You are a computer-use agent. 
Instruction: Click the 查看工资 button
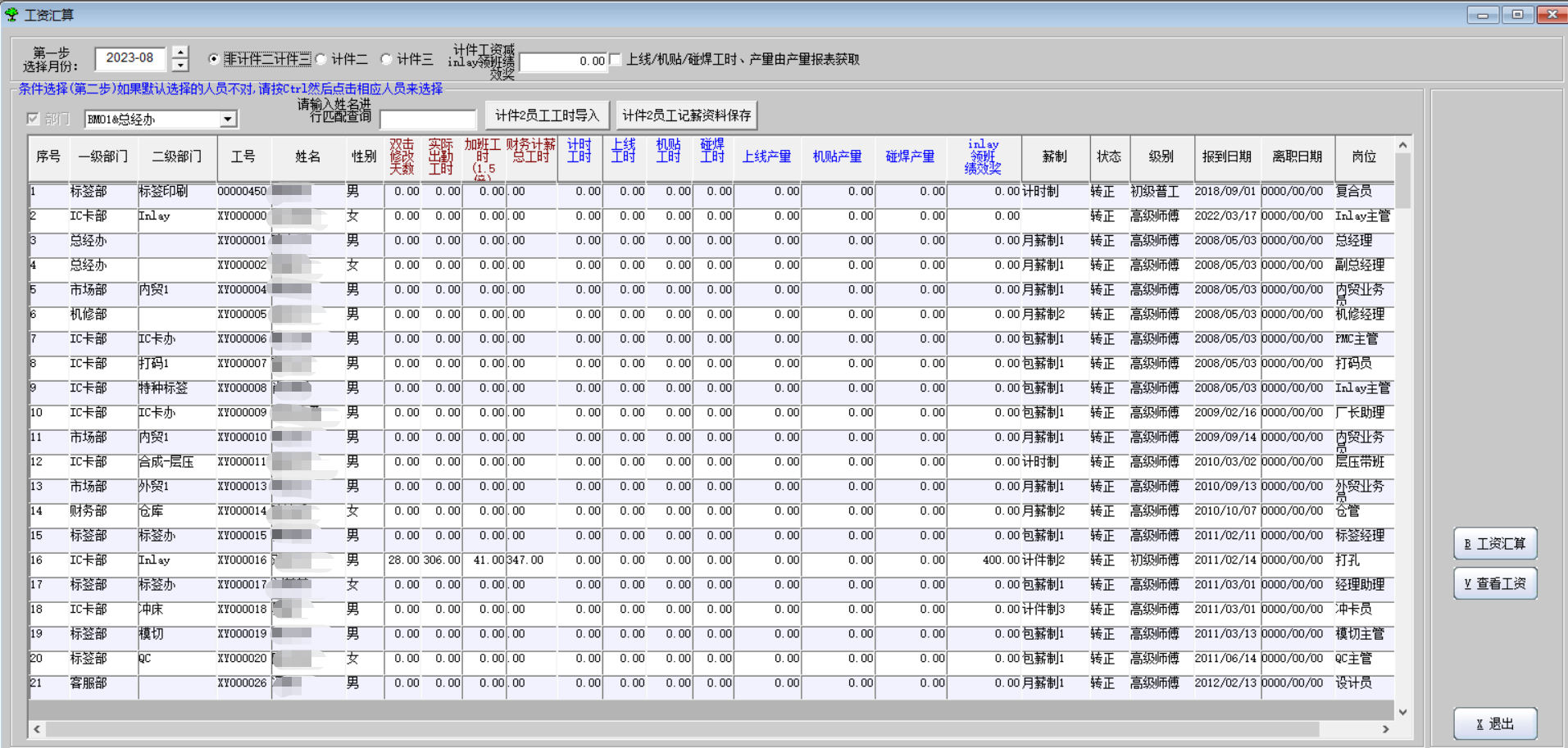pyautogui.click(x=1495, y=584)
